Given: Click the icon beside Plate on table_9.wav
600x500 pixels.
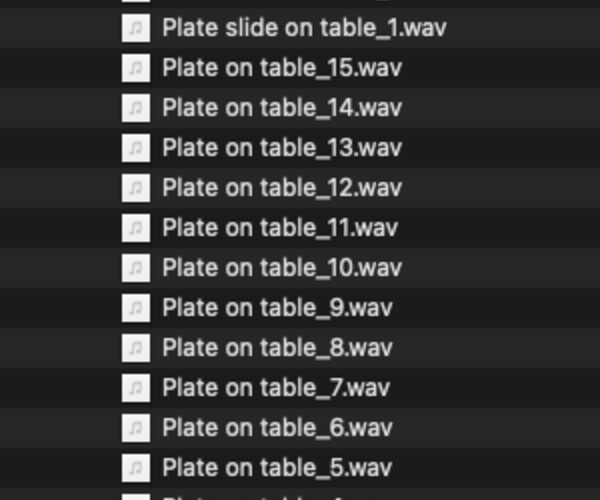Looking at the screenshot, I should 136,308.
